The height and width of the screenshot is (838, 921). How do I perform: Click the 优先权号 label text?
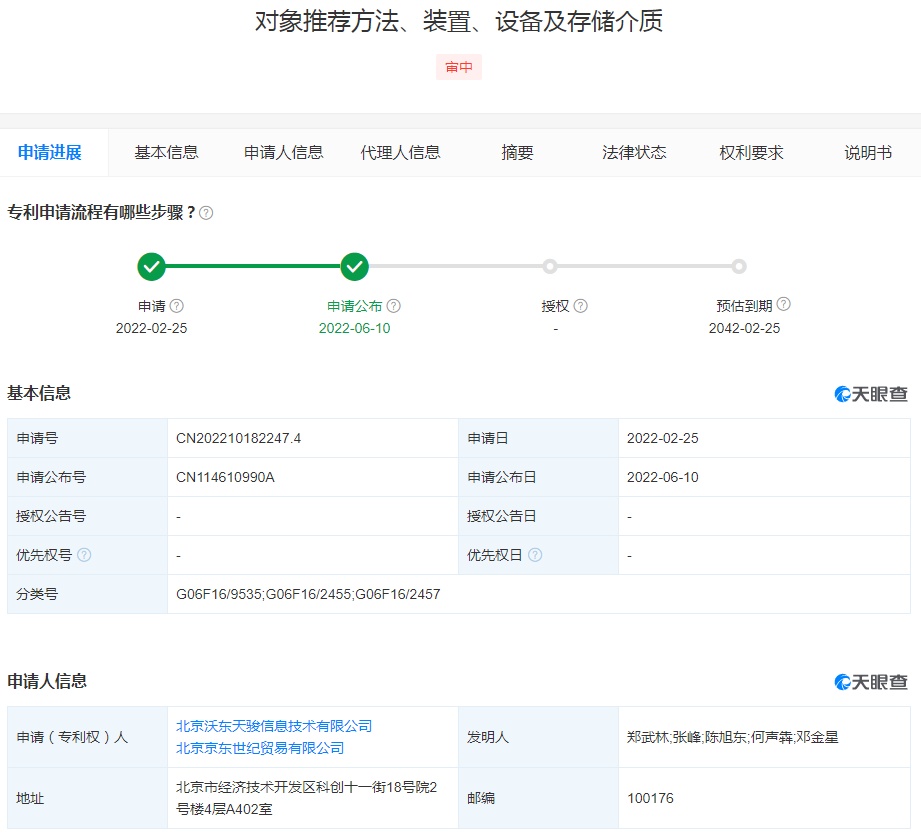tap(44, 555)
